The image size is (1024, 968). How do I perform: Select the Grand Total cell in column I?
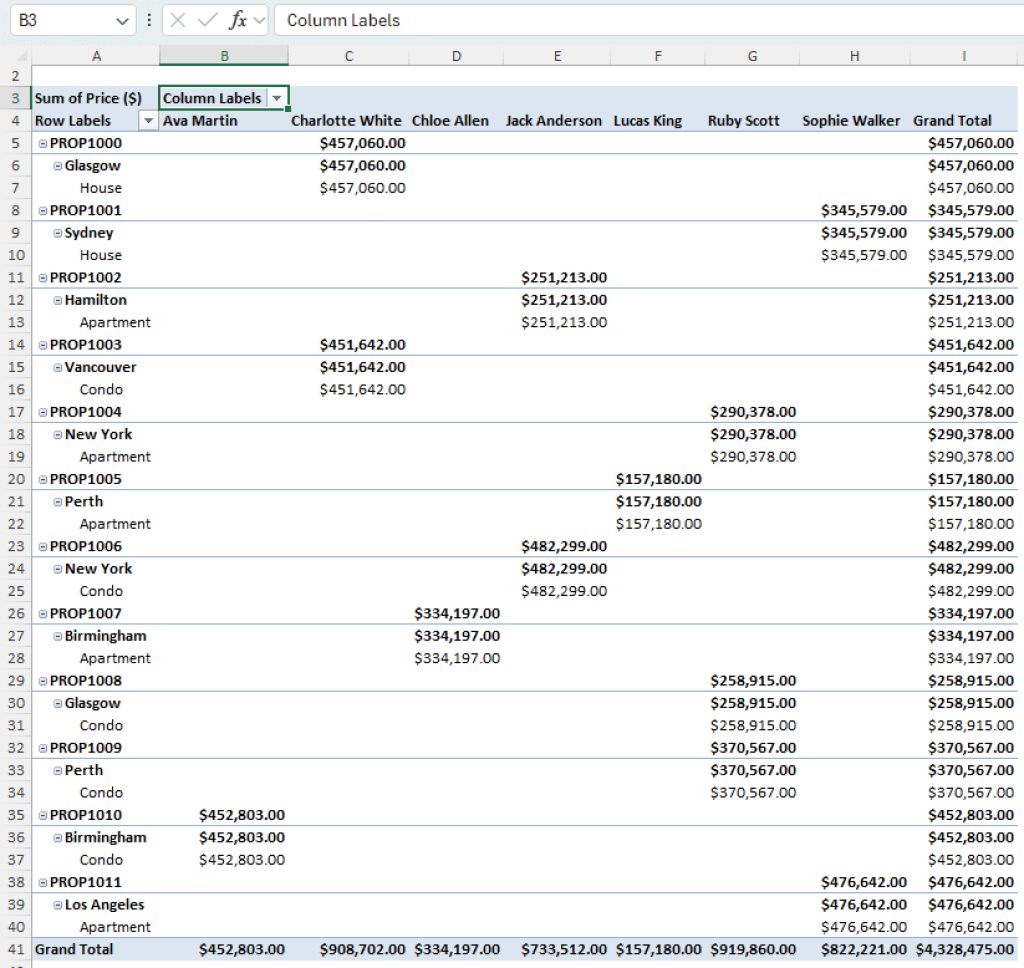tap(963, 949)
